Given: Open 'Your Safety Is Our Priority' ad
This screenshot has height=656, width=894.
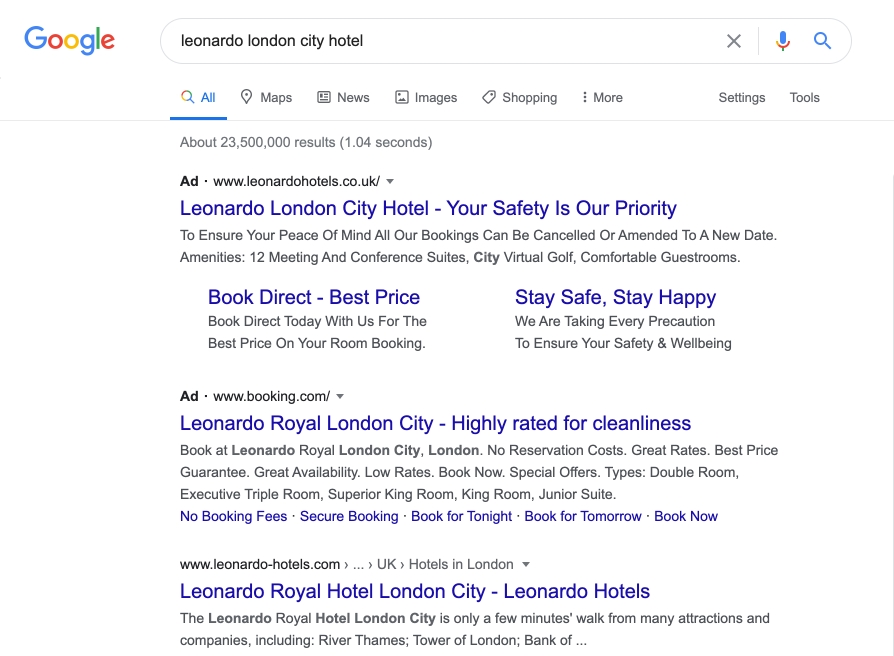Looking at the screenshot, I should coord(428,208).
